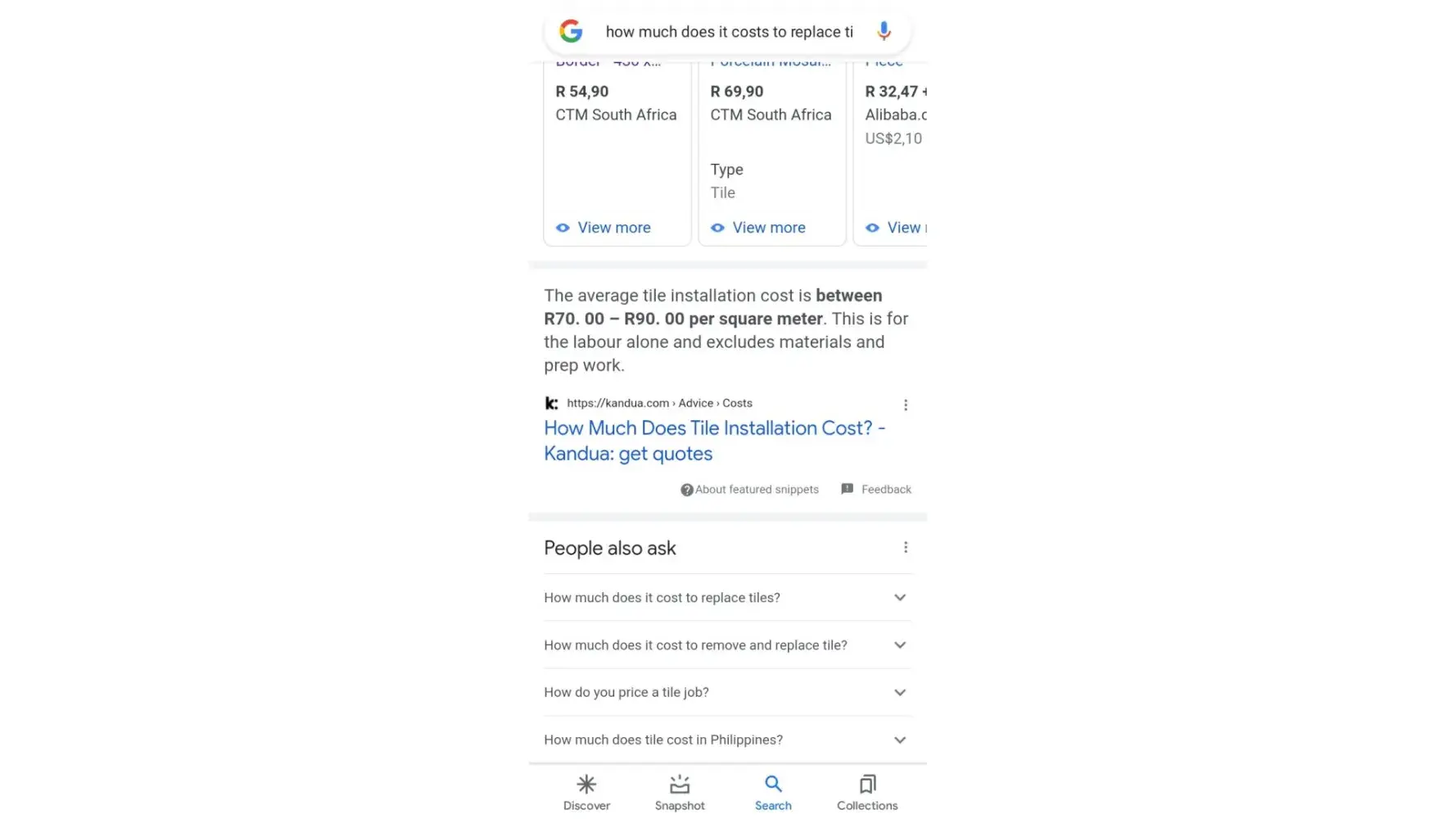Click the Feedback flag icon
Viewport: 1456px width, 819px height.
847,489
